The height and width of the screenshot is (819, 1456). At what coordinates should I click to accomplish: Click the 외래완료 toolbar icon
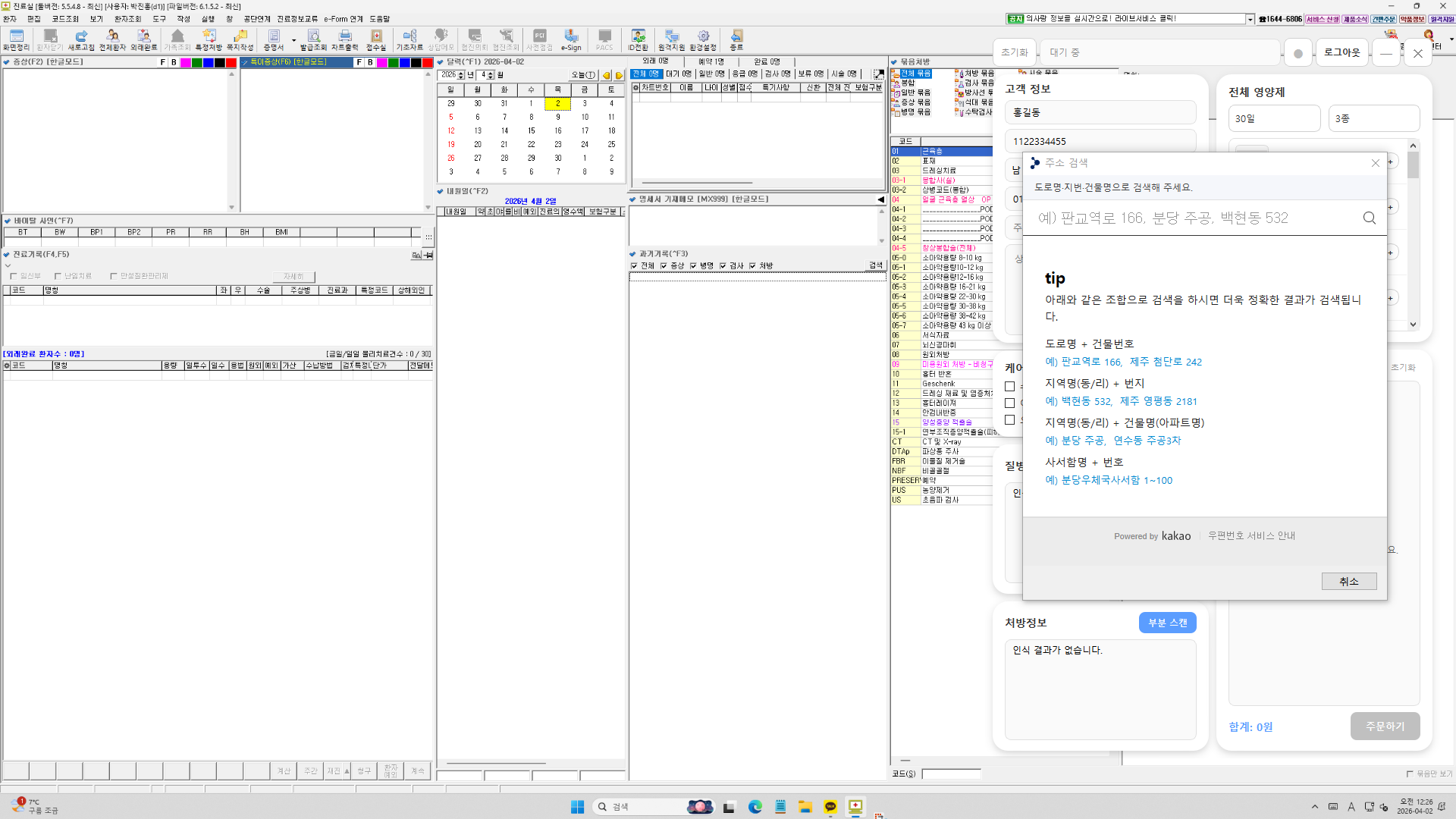143,40
